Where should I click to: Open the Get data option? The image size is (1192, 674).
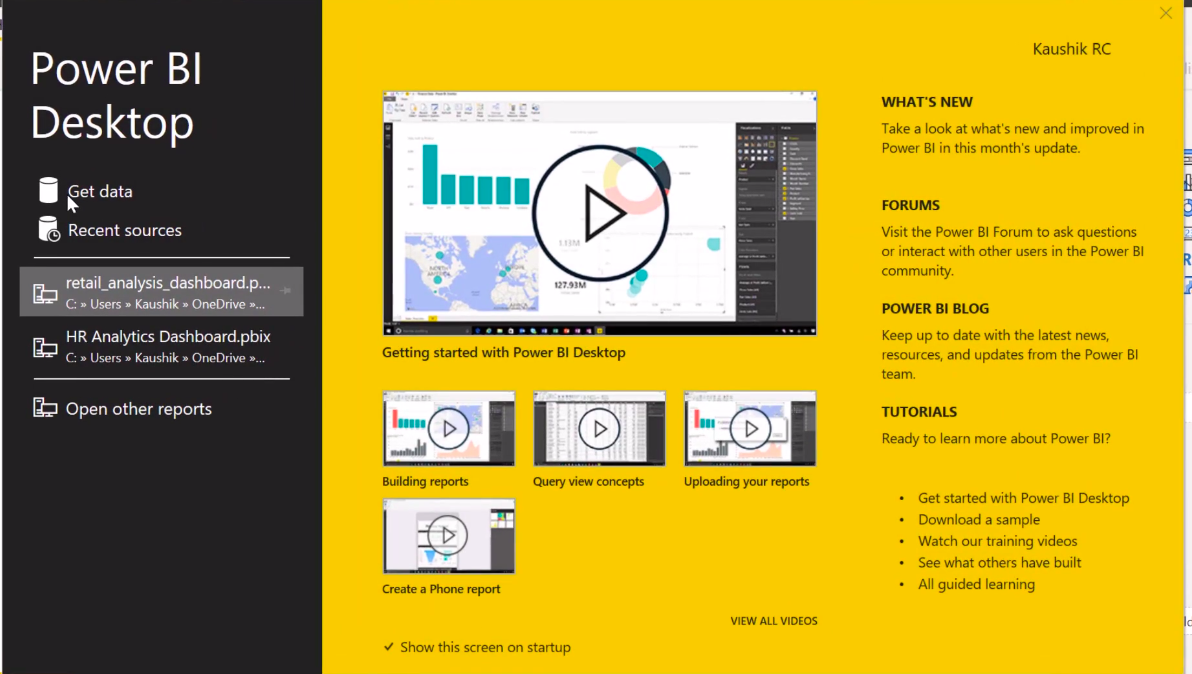coord(100,191)
